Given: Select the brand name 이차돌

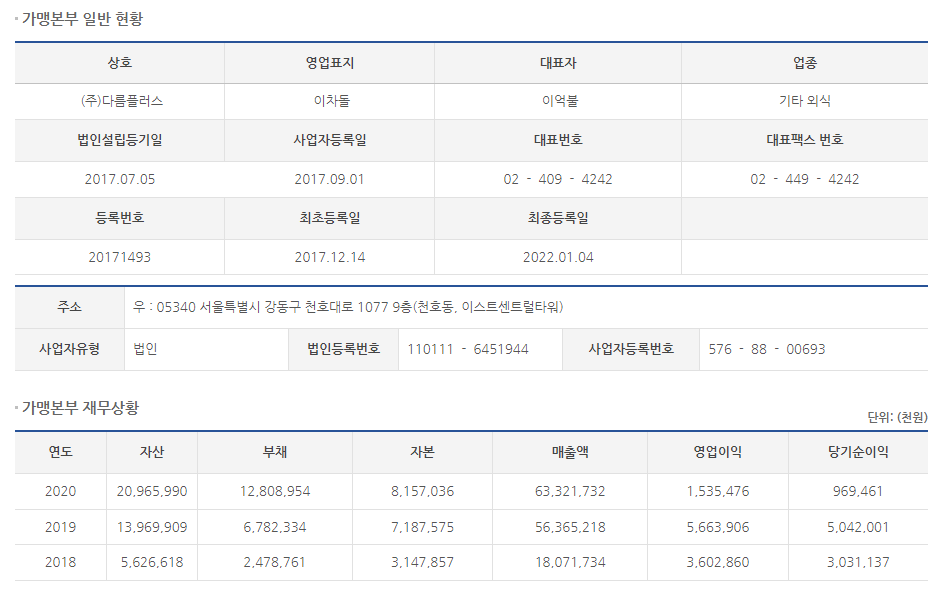Looking at the screenshot, I should point(331,101).
